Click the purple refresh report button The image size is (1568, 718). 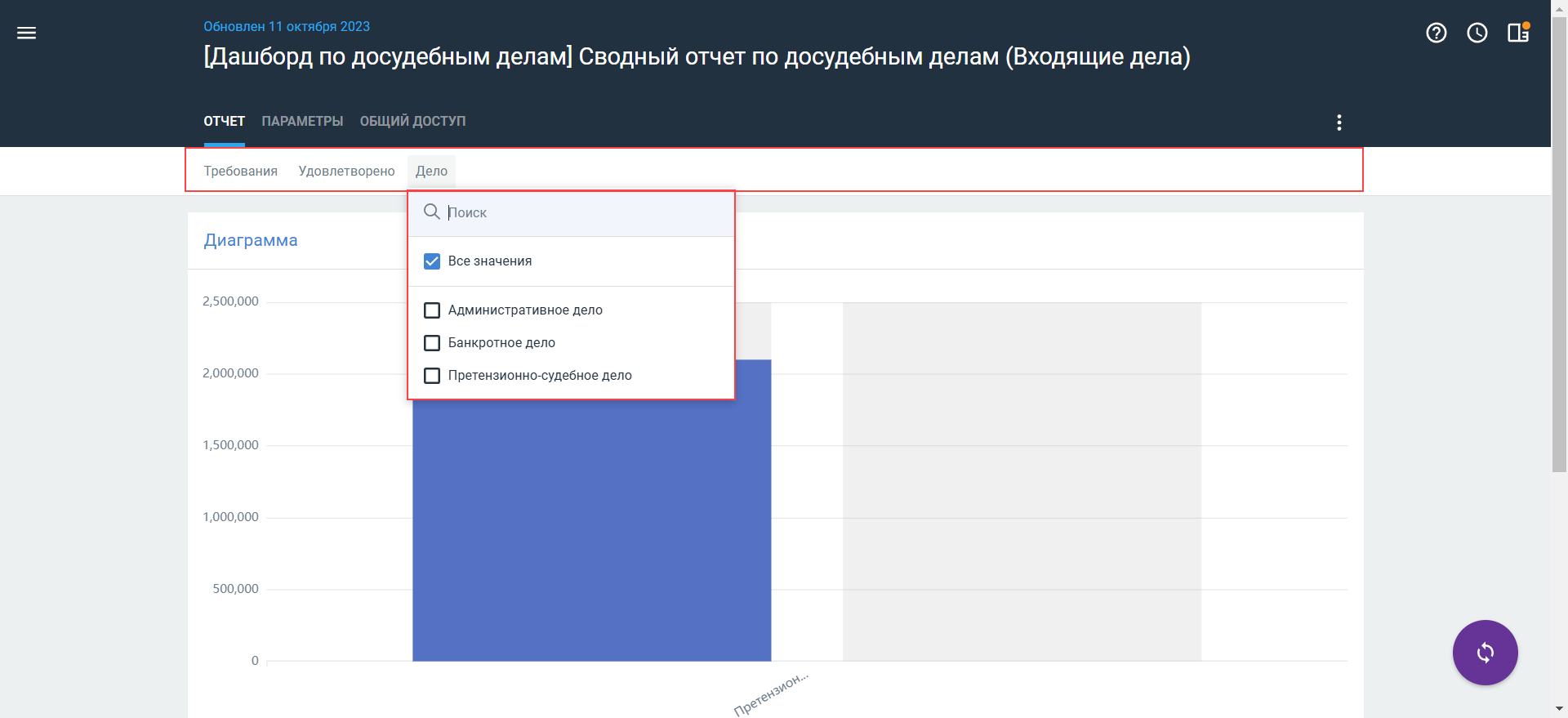(x=1485, y=653)
